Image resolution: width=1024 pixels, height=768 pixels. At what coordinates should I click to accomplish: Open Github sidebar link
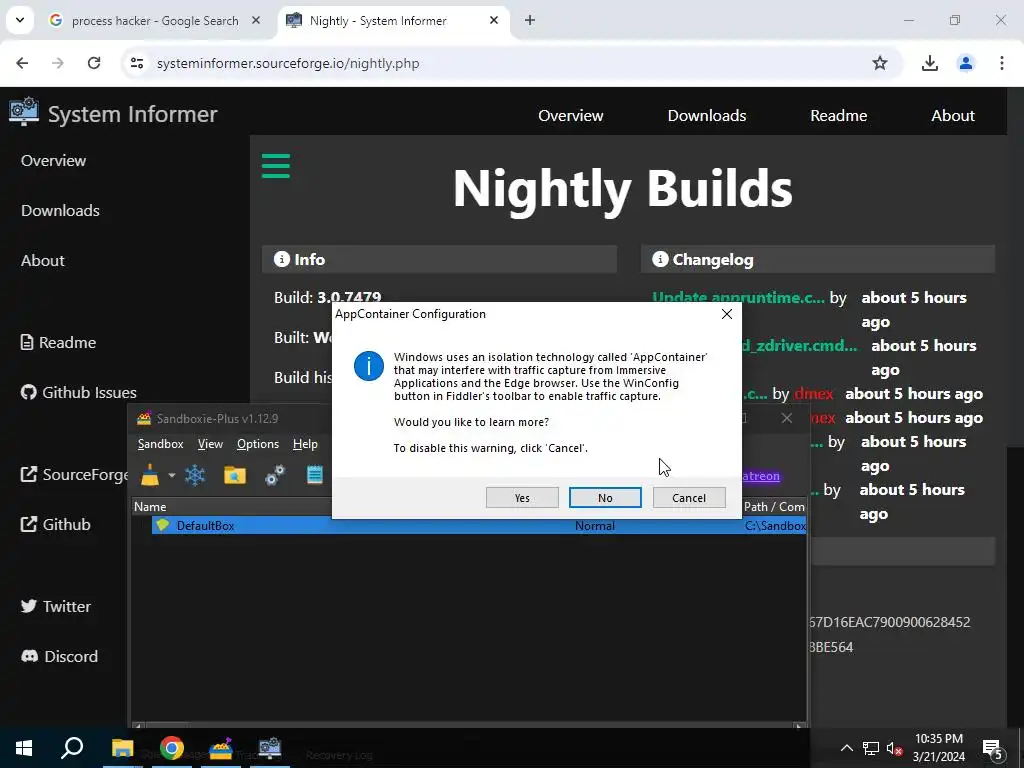(56, 524)
